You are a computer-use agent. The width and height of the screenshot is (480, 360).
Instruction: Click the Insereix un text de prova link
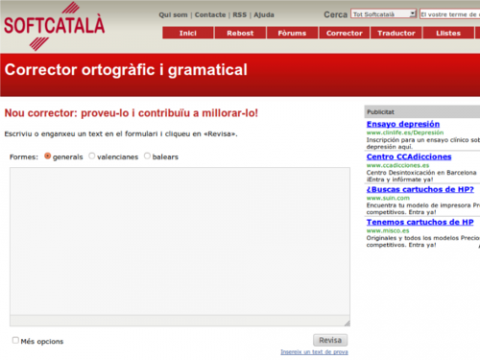314,352
